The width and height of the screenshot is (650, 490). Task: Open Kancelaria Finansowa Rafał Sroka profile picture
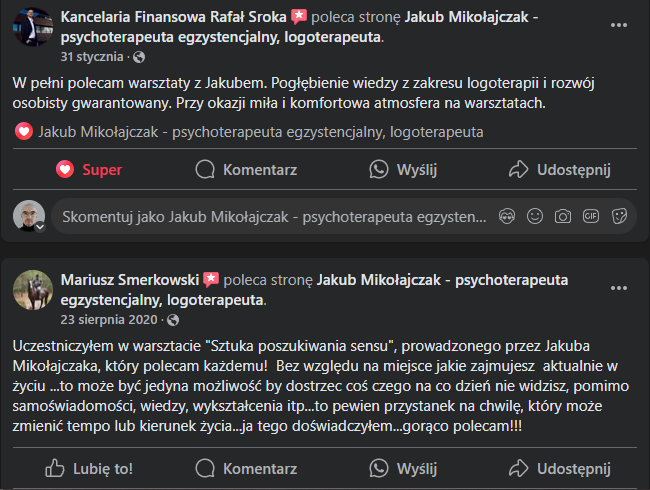click(x=32, y=27)
